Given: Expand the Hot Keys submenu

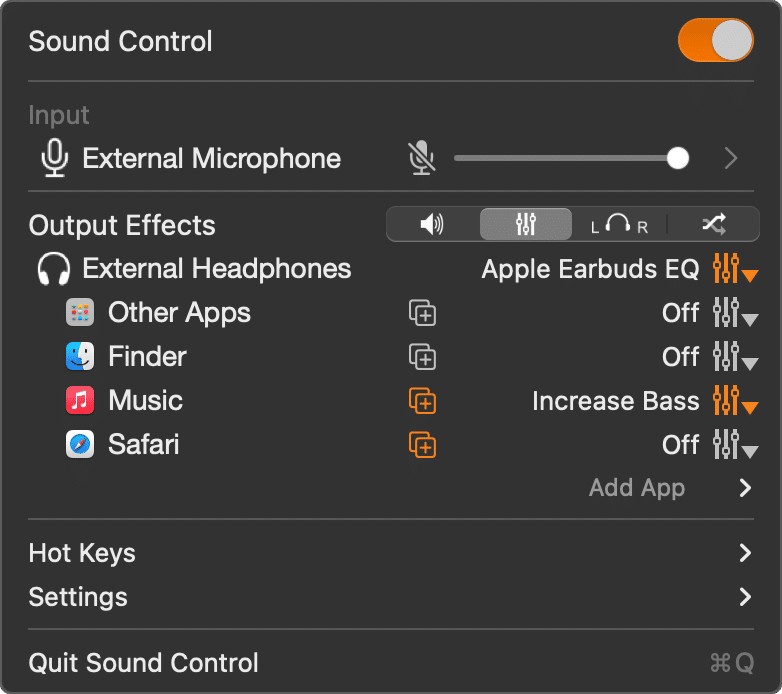Looking at the screenshot, I should [744, 553].
